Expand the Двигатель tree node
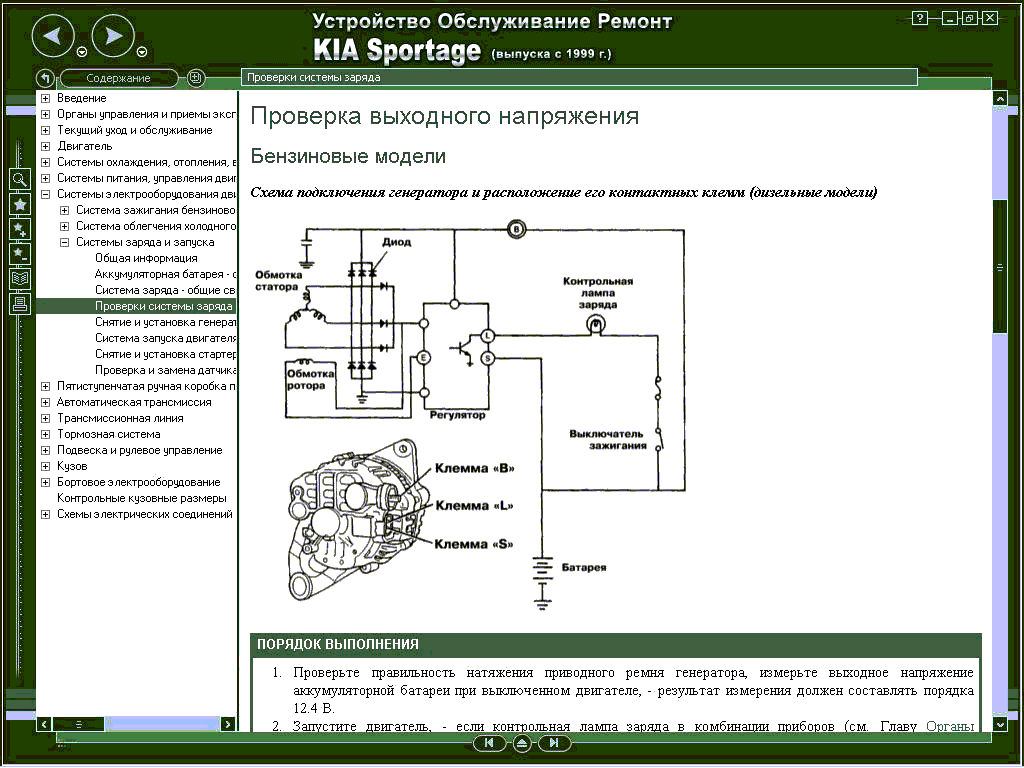This screenshot has height=768, width=1024. 46,146
